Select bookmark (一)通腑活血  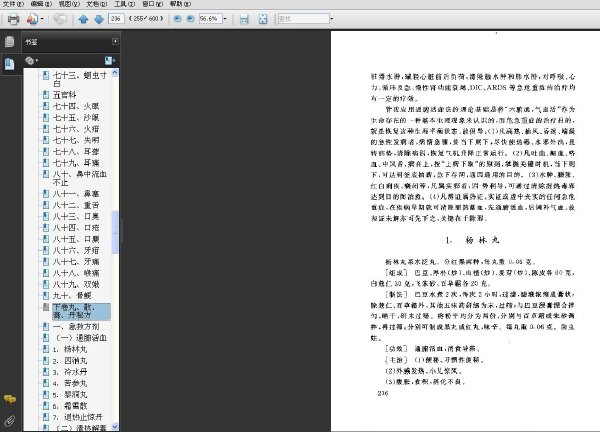click(81, 338)
